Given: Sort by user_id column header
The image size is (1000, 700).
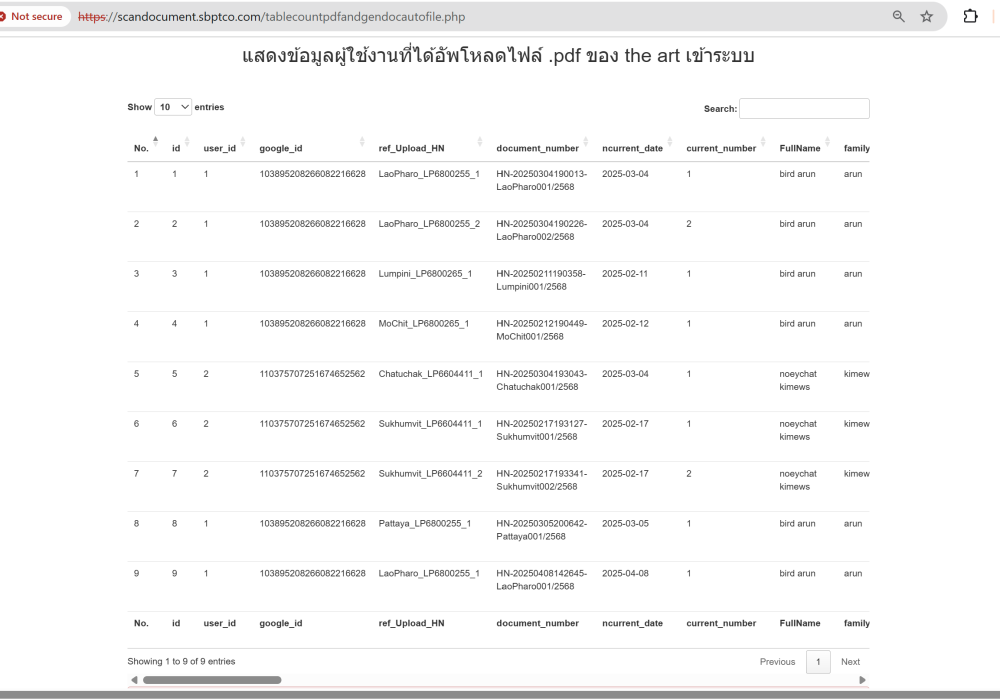Looking at the screenshot, I should click(x=220, y=148).
